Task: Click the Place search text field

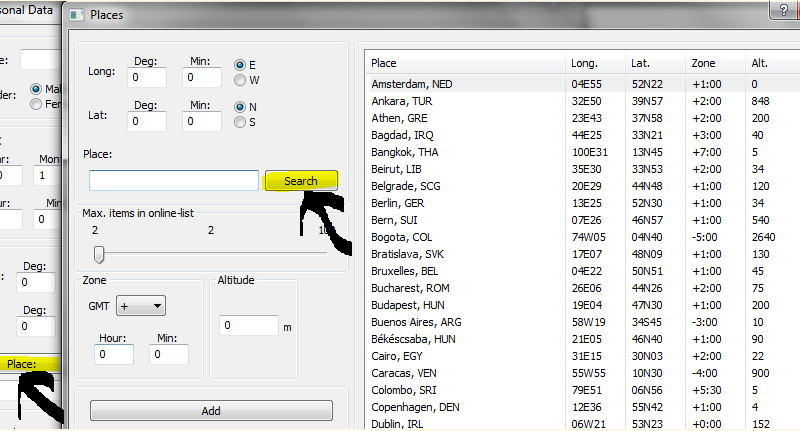Action: tap(174, 181)
